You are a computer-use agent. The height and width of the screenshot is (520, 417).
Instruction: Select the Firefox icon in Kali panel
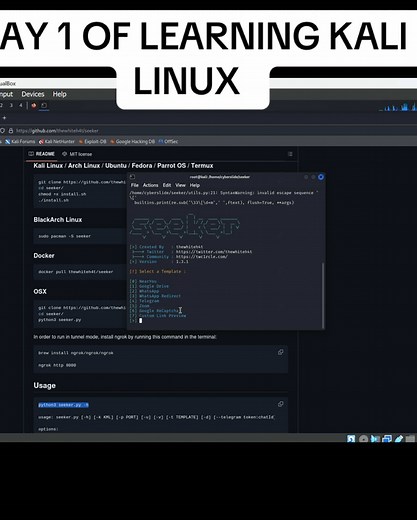tap(34, 105)
